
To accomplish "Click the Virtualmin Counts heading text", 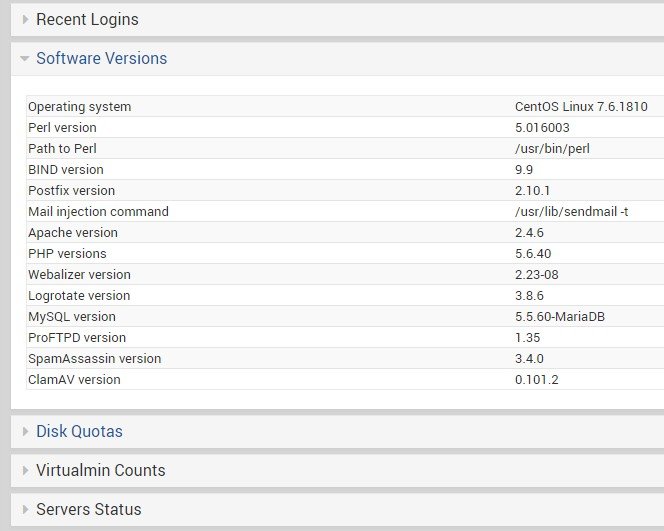I will coord(100,470).
